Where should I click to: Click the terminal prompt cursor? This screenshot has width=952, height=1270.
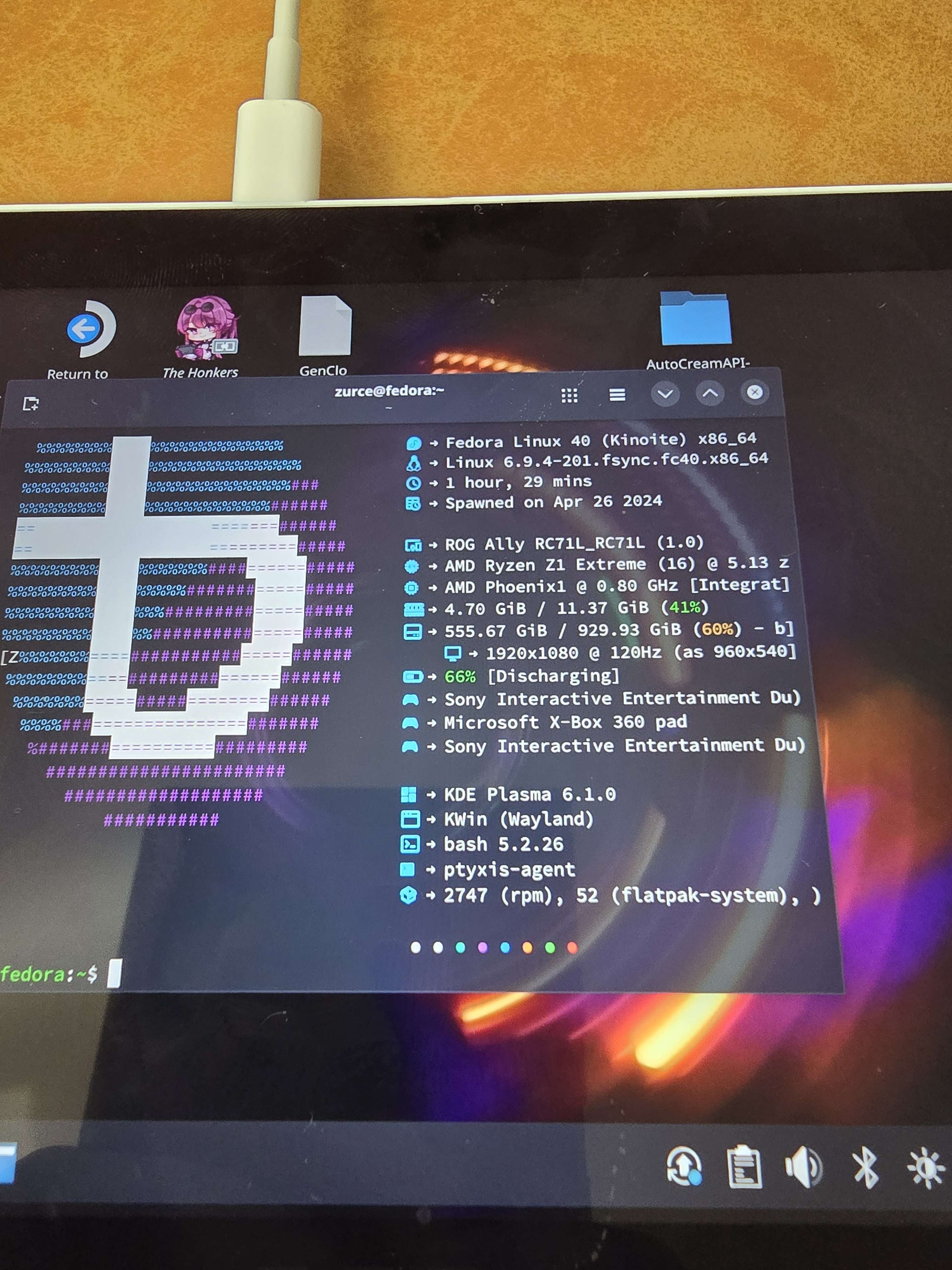point(114,973)
